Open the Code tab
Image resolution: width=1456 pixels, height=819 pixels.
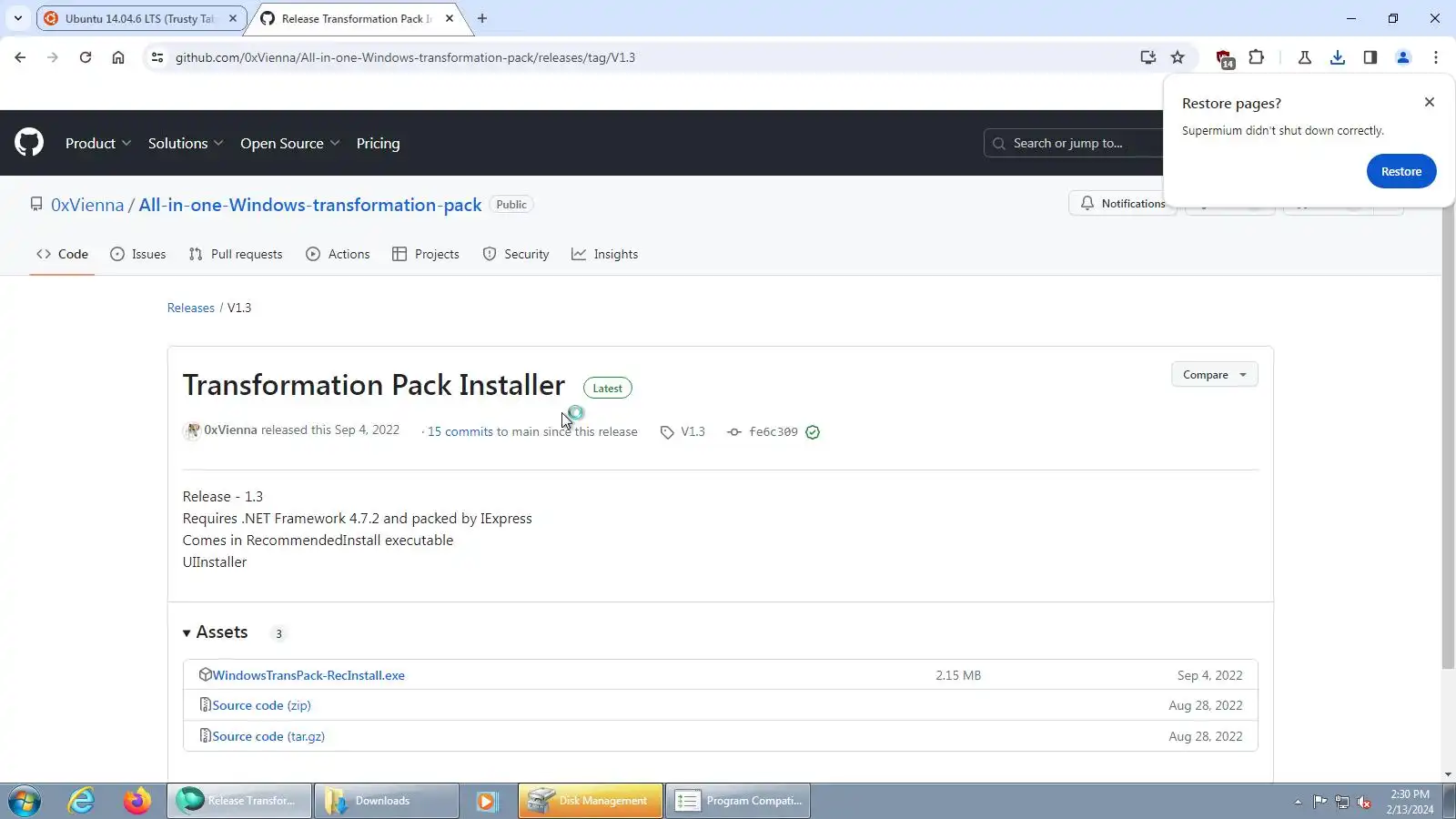click(62, 254)
